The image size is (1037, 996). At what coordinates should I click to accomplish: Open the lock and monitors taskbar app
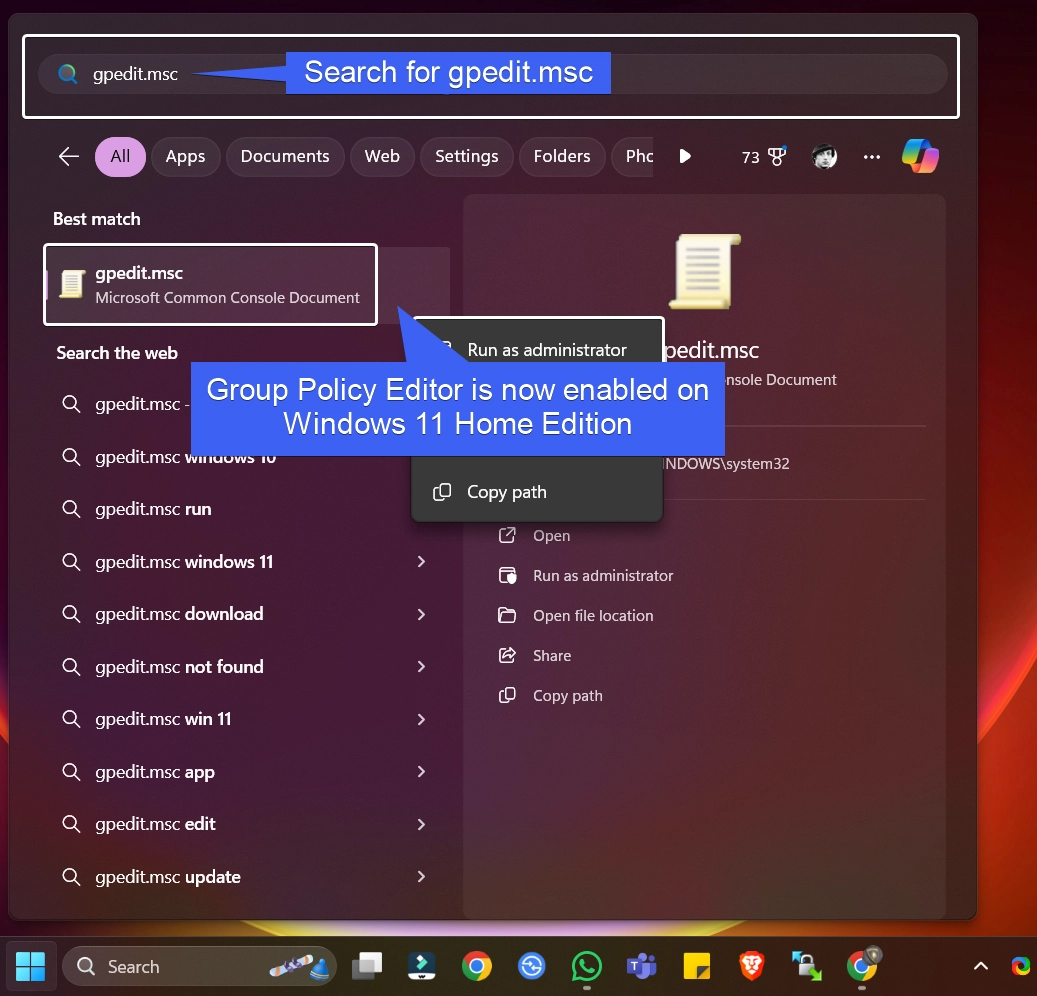pyautogui.click(x=806, y=967)
